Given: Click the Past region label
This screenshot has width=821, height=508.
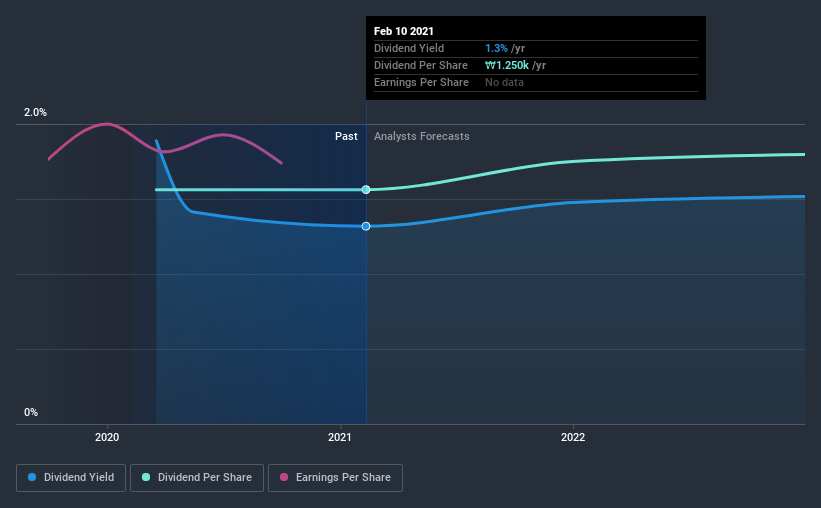Looking at the screenshot, I should [x=346, y=136].
